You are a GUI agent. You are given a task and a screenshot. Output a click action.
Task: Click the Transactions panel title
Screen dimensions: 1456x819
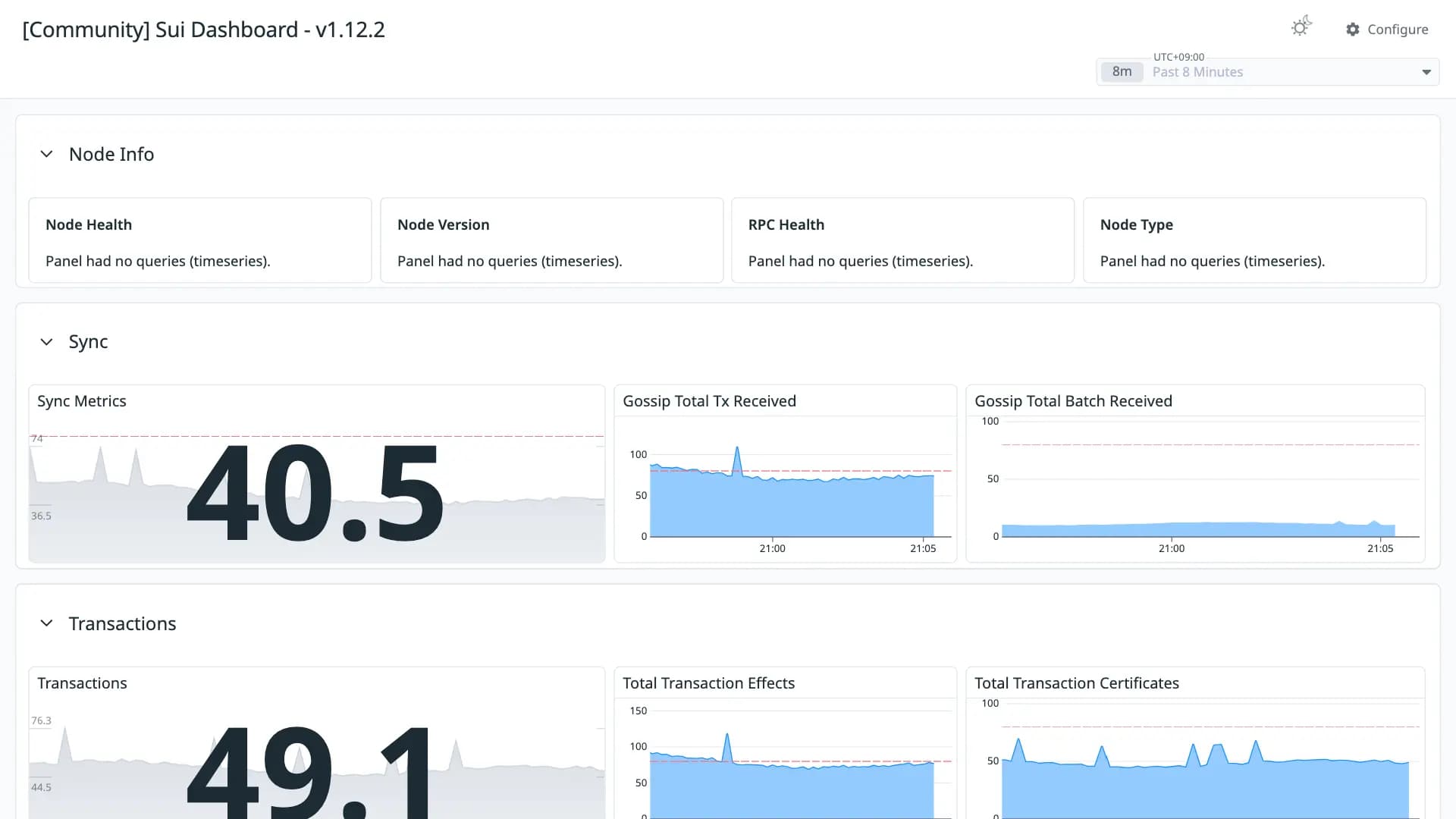click(x=82, y=683)
